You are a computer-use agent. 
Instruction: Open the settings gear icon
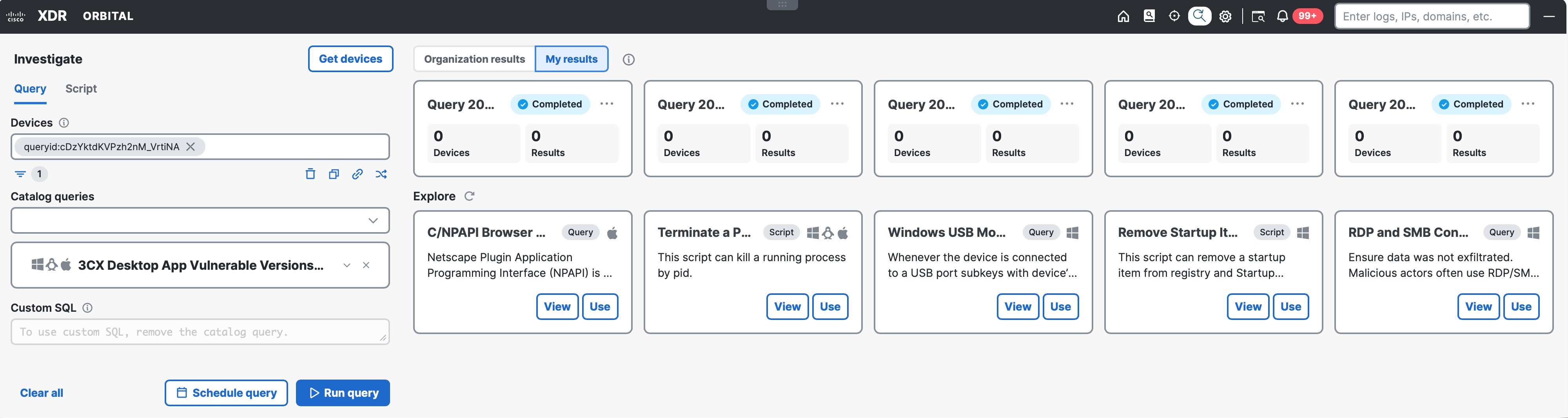click(x=1225, y=16)
